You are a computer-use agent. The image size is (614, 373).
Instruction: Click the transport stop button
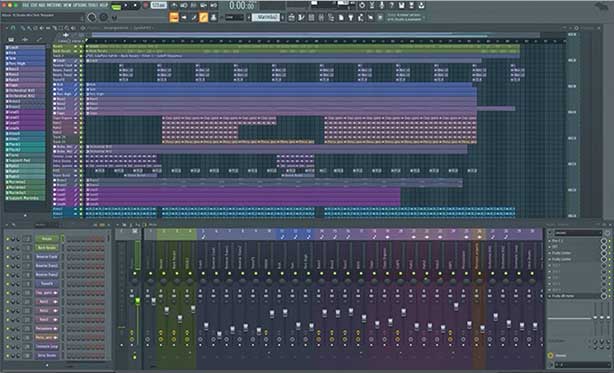(x=136, y=6)
